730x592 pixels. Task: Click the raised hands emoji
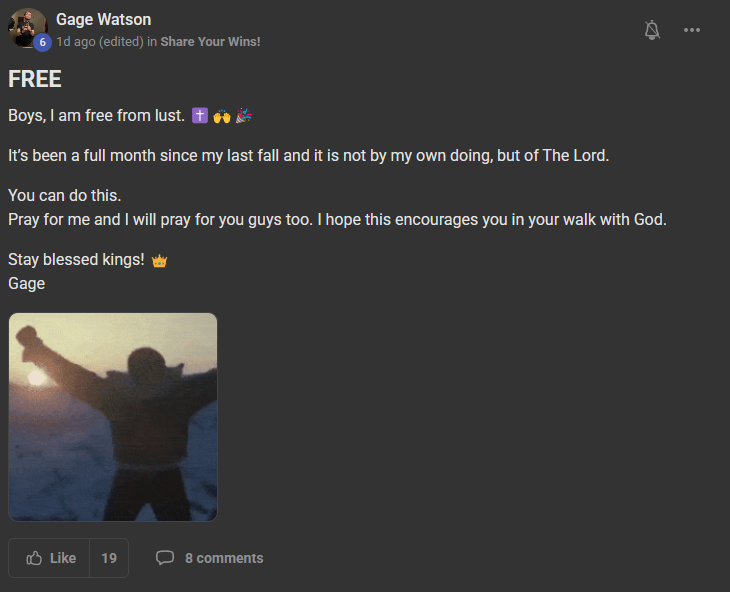(222, 116)
